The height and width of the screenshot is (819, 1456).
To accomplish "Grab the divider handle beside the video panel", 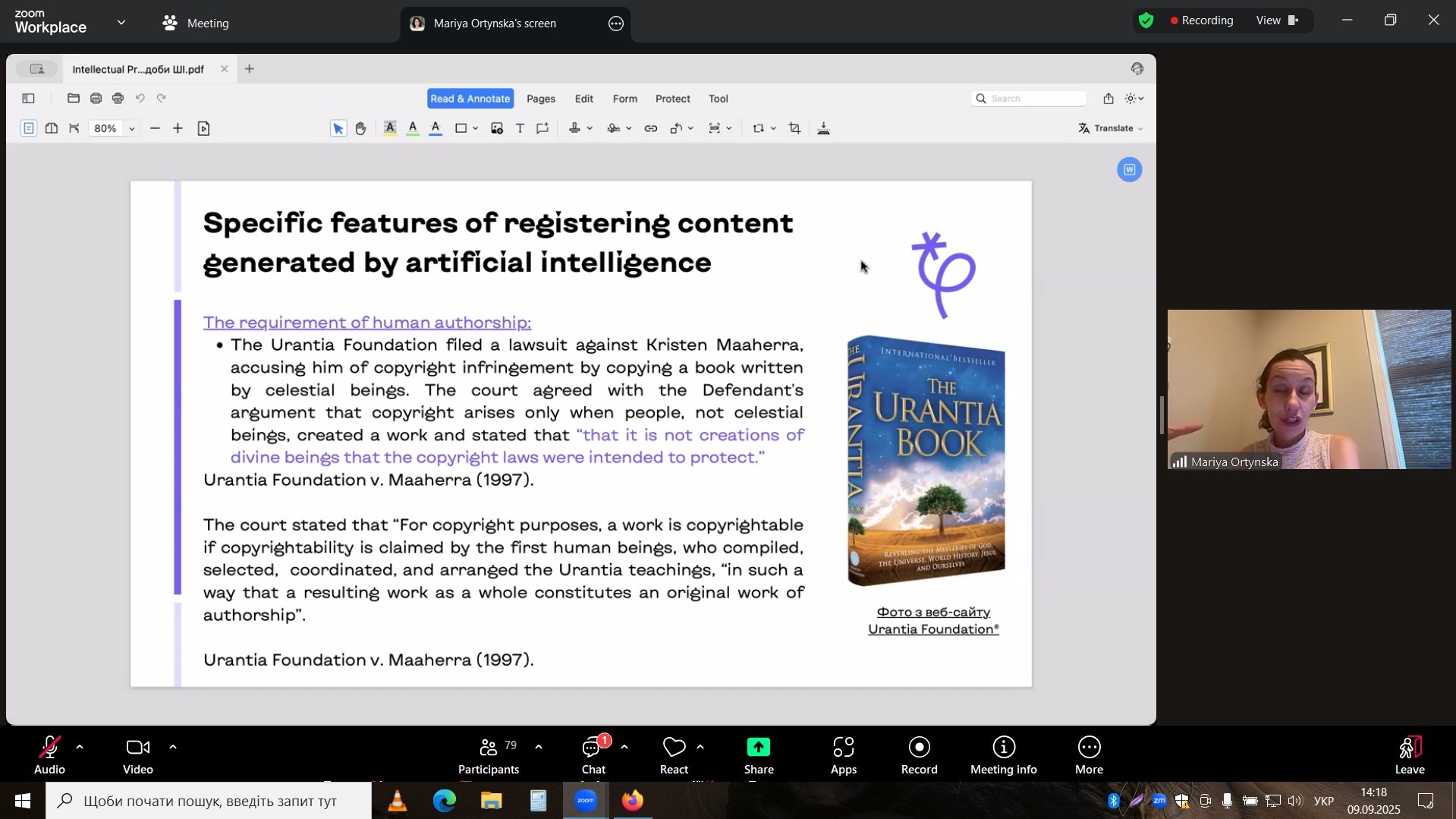I will point(1161,415).
